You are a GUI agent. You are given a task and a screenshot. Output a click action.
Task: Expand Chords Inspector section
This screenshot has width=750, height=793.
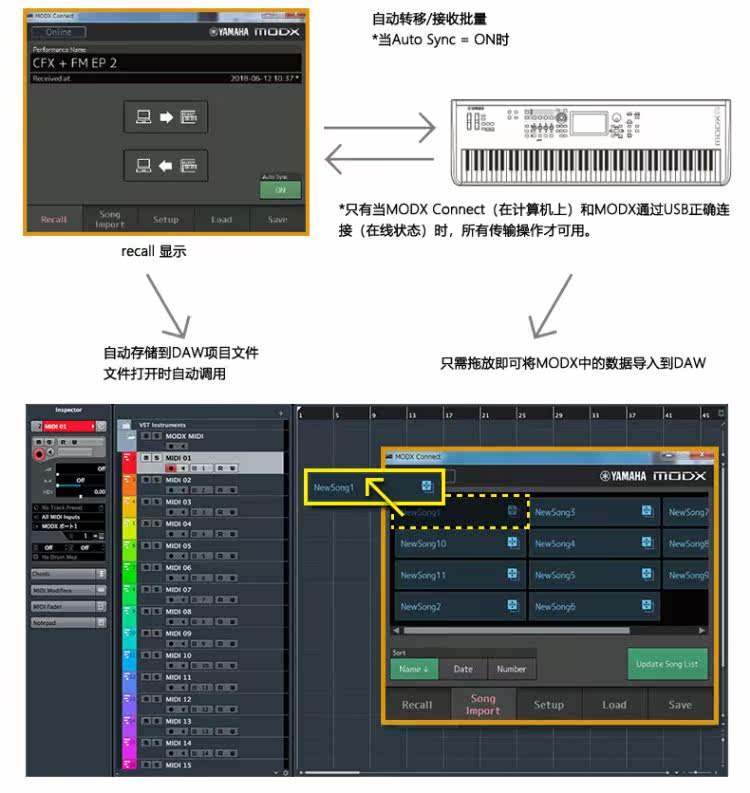tap(68, 574)
